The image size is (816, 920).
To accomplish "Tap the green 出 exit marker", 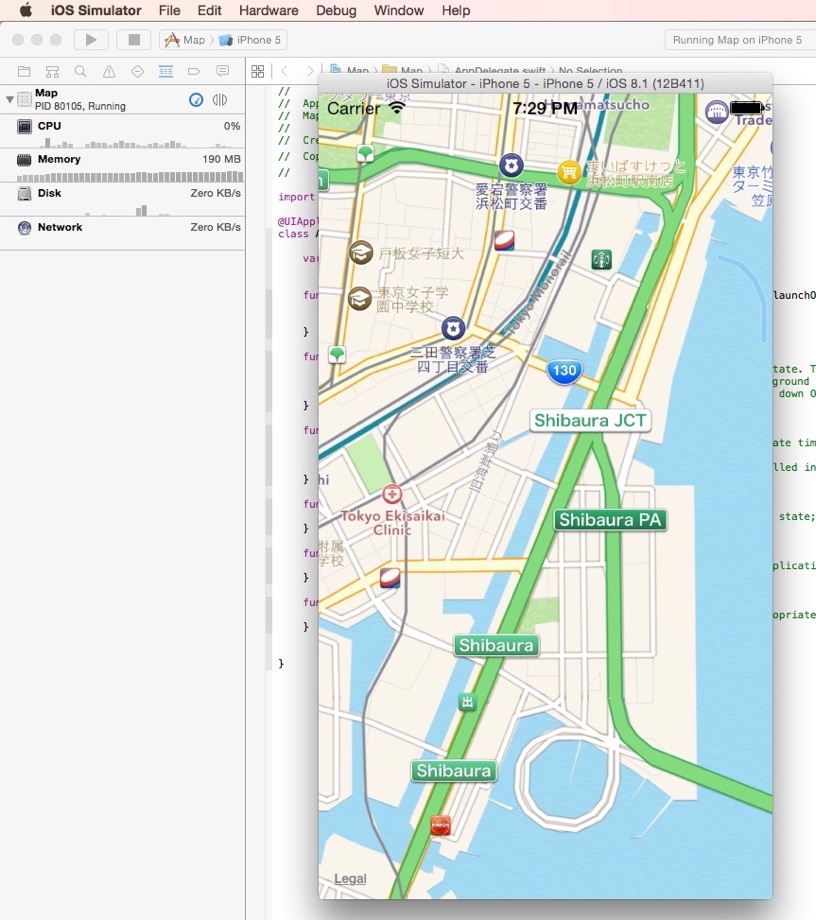I will point(467,702).
